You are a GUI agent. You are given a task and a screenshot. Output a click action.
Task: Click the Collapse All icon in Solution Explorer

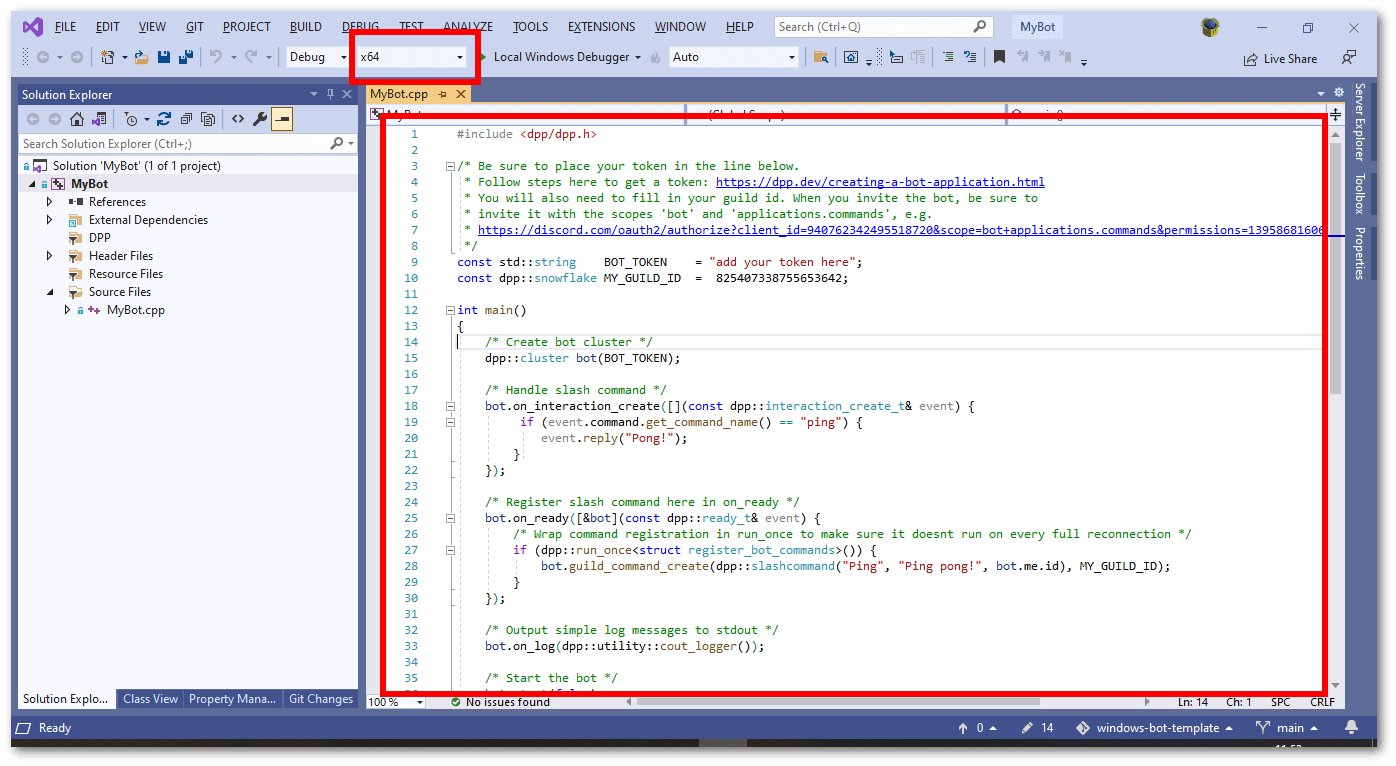click(186, 119)
